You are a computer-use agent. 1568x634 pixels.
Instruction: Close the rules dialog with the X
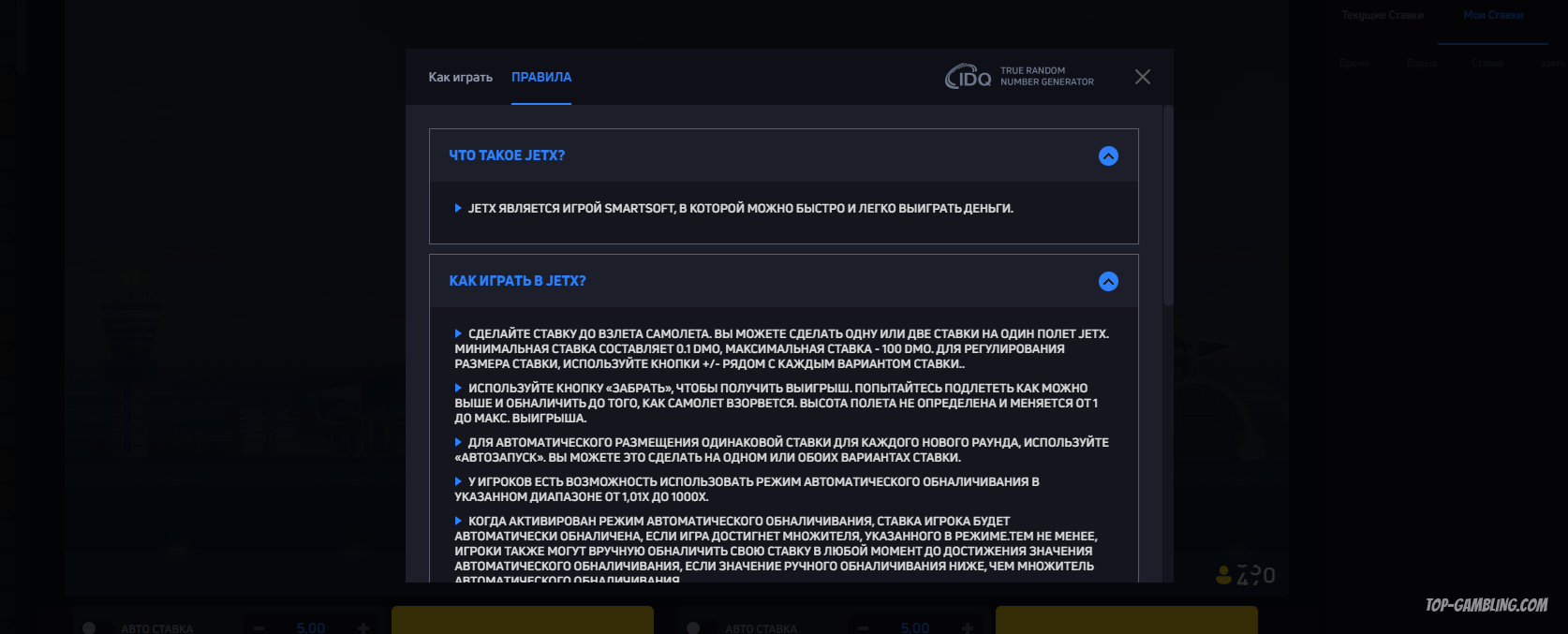click(1142, 77)
